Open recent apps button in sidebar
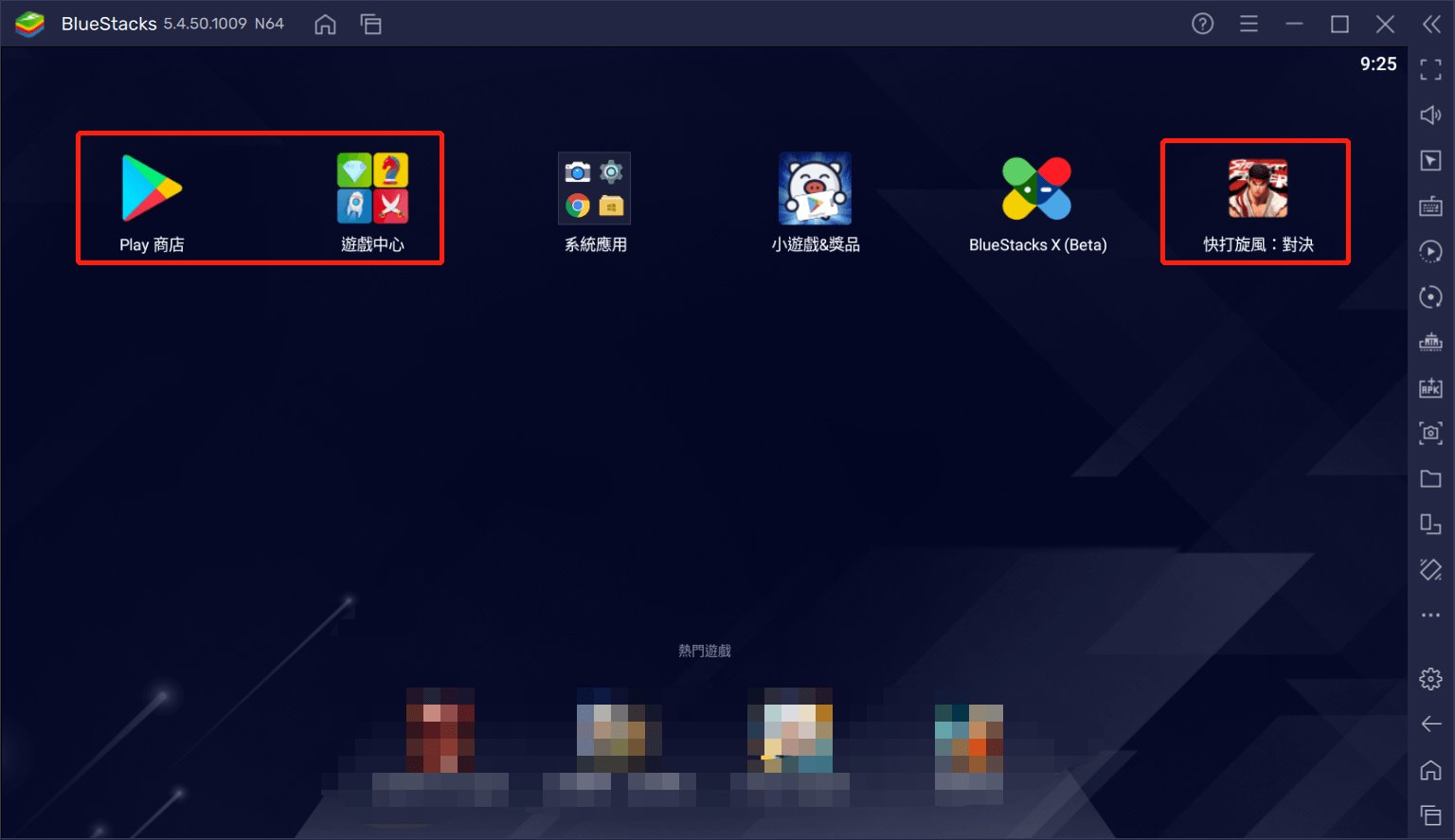The width and height of the screenshot is (1455, 840). [1431, 814]
